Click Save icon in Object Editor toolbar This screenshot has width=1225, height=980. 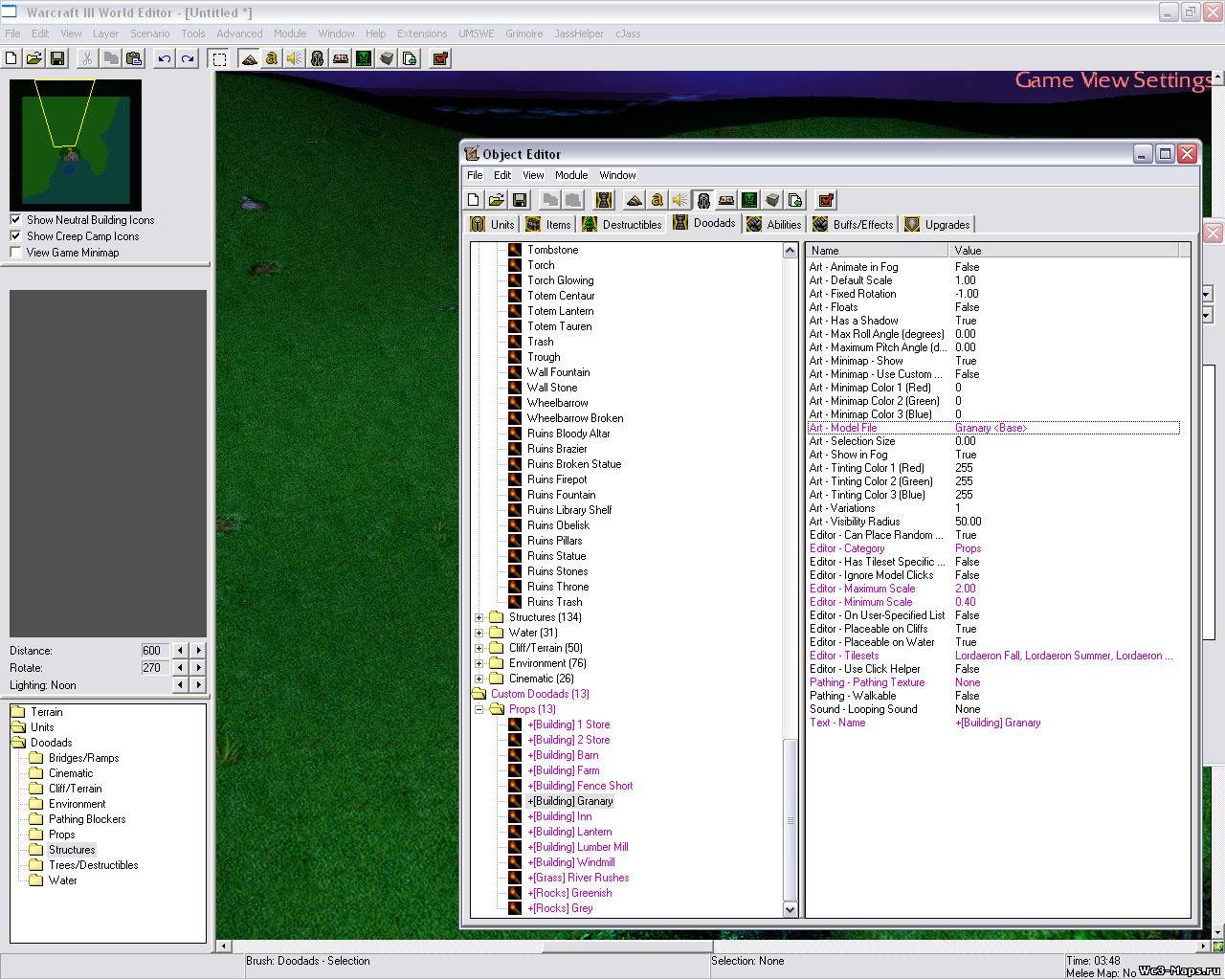click(x=520, y=200)
